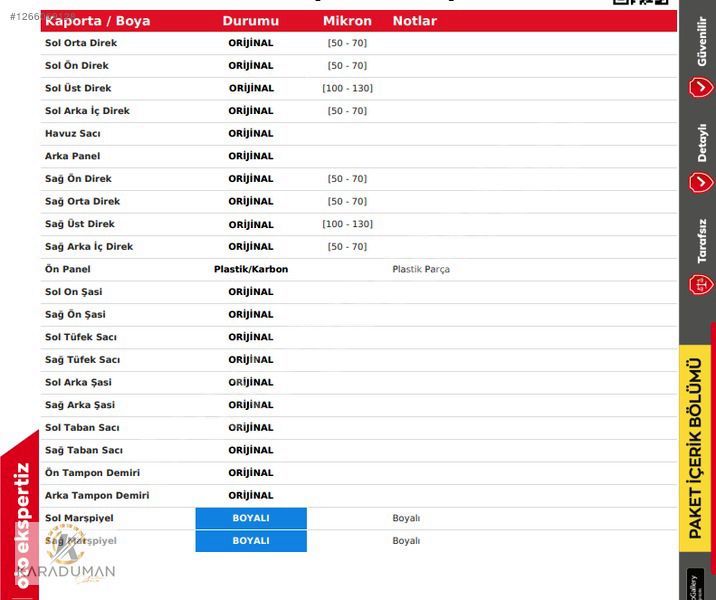Click the blue BOYALI badge for Sol Marşpiyel
Screen dimensions: 716x600
(x=251, y=518)
